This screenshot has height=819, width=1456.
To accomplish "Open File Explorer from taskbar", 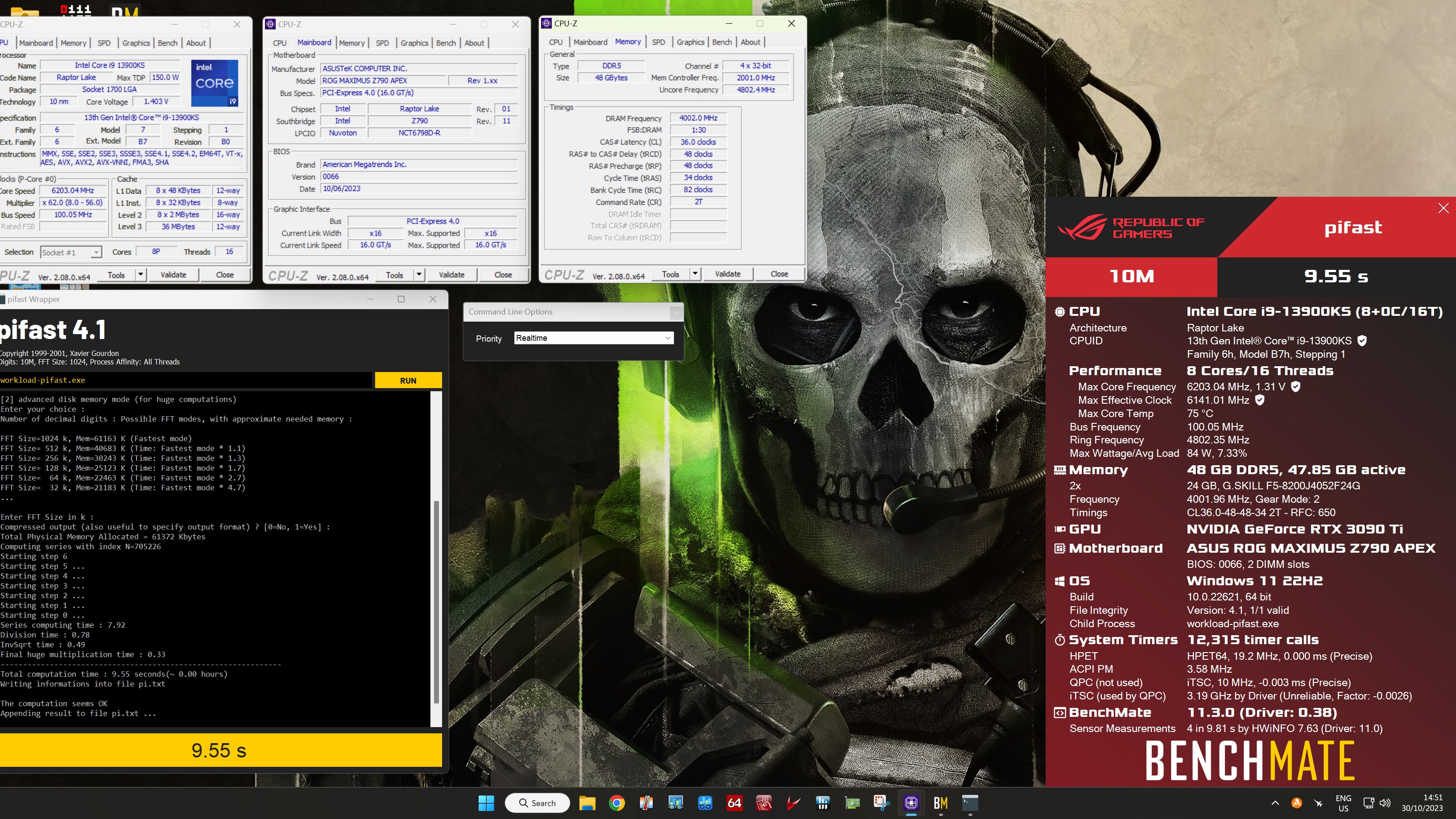I will click(587, 802).
